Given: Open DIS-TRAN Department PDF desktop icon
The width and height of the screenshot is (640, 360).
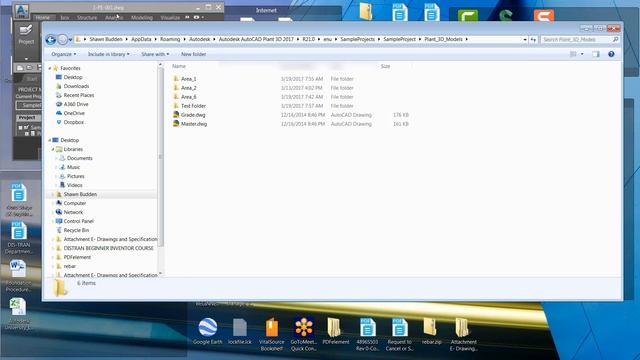Looking at the screenshot, I should click(18, 238).
